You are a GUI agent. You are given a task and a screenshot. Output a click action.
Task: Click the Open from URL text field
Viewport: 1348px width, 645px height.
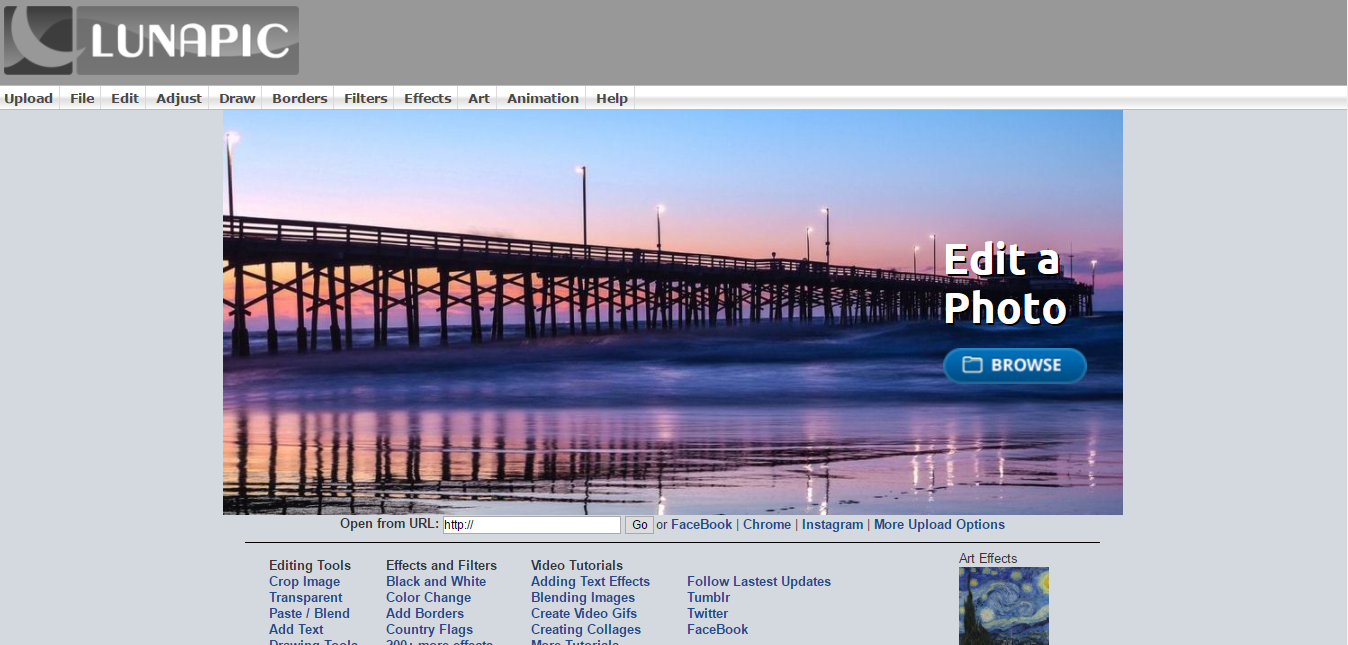531,525
